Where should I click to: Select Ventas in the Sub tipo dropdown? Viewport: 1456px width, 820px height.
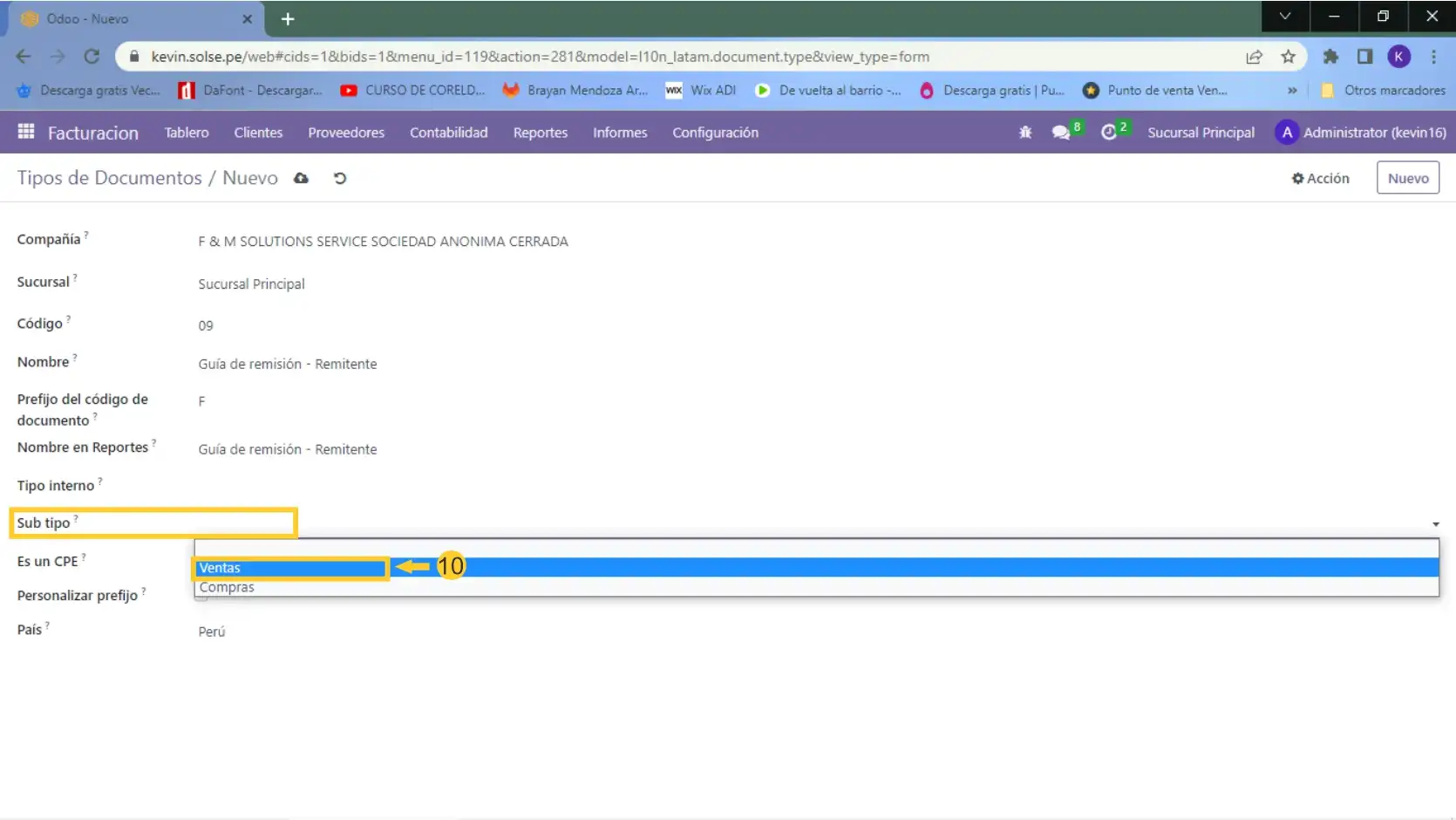[220, 568]
